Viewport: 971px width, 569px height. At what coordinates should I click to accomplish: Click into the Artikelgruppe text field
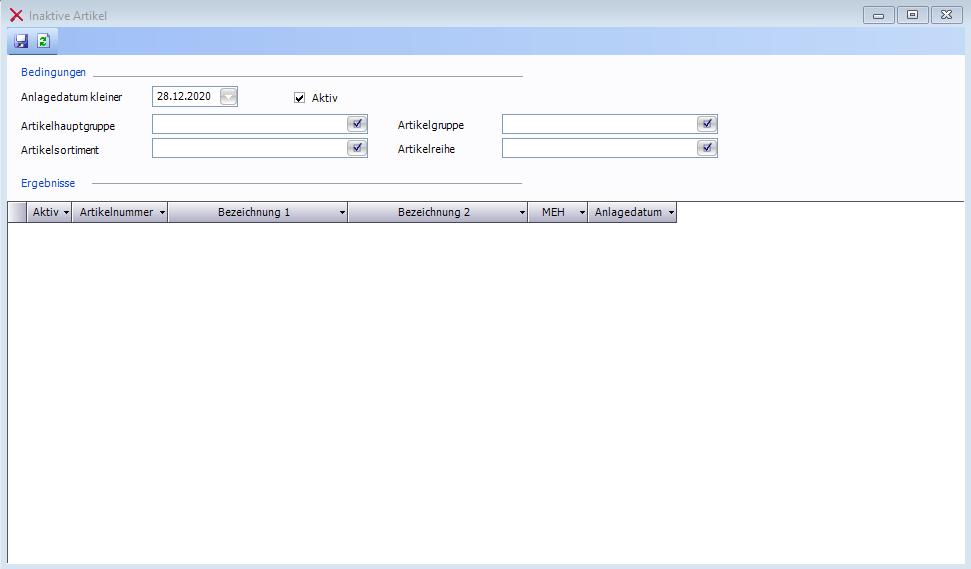(x=598, y=124)
